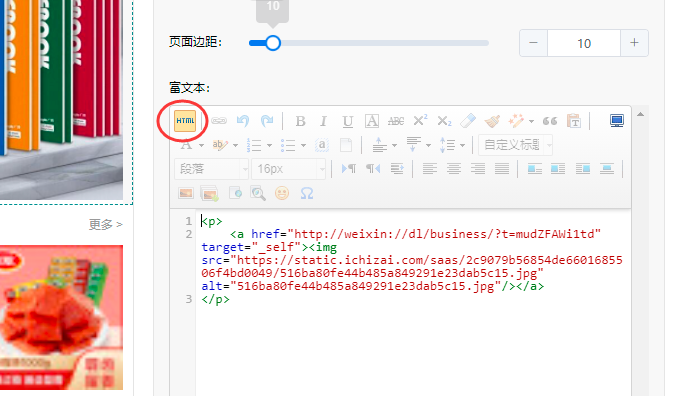The width and height of the screenshot is (693, 396).
Task: Click the page margin input showing 10
Action: [584, 43]
